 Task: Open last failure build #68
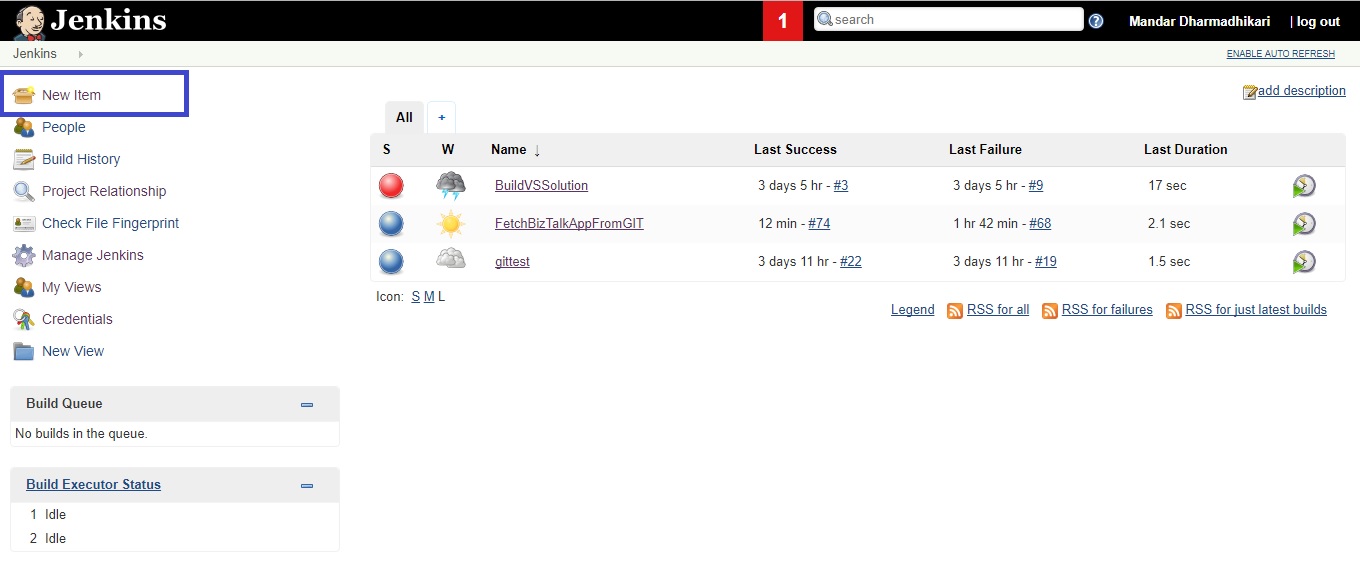1040,223
